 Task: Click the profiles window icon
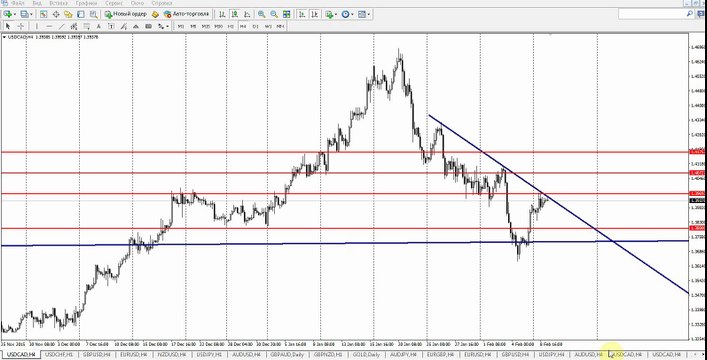[23, 14]
